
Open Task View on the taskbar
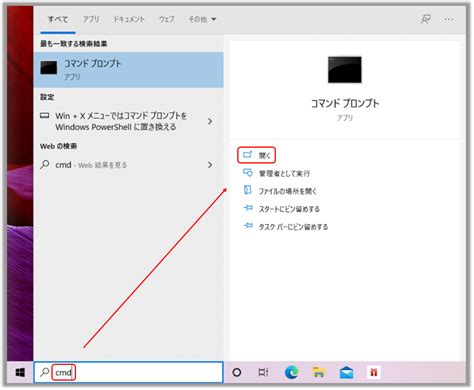click(x=263, y=372)
